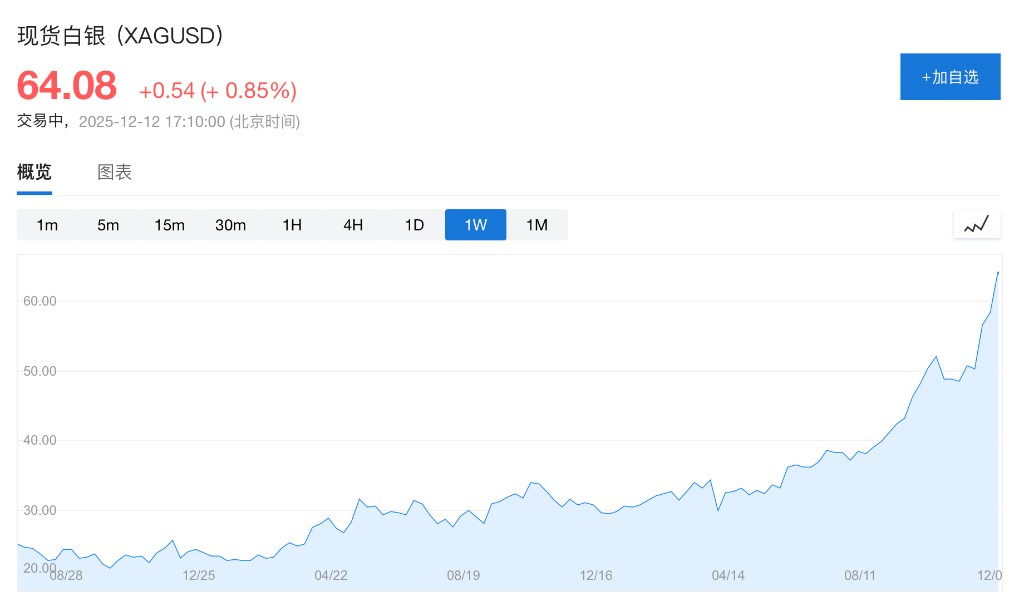Click the 64.08 current price
The image size is (1024, 607).
pyautogui.click(x=67, y=86)
